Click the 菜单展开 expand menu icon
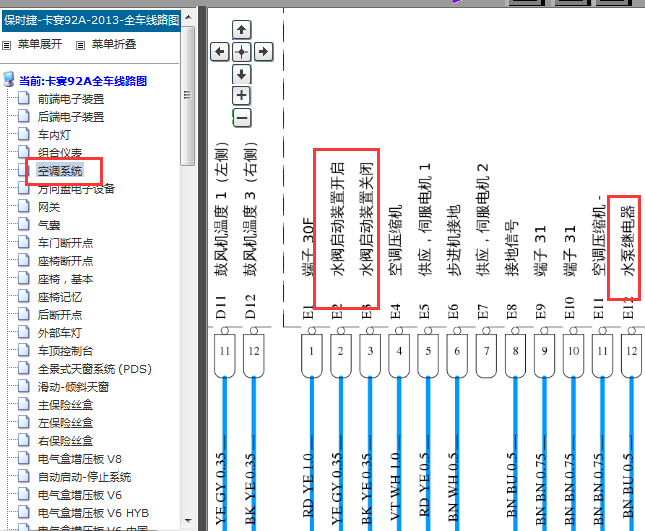 pos(7,45)
